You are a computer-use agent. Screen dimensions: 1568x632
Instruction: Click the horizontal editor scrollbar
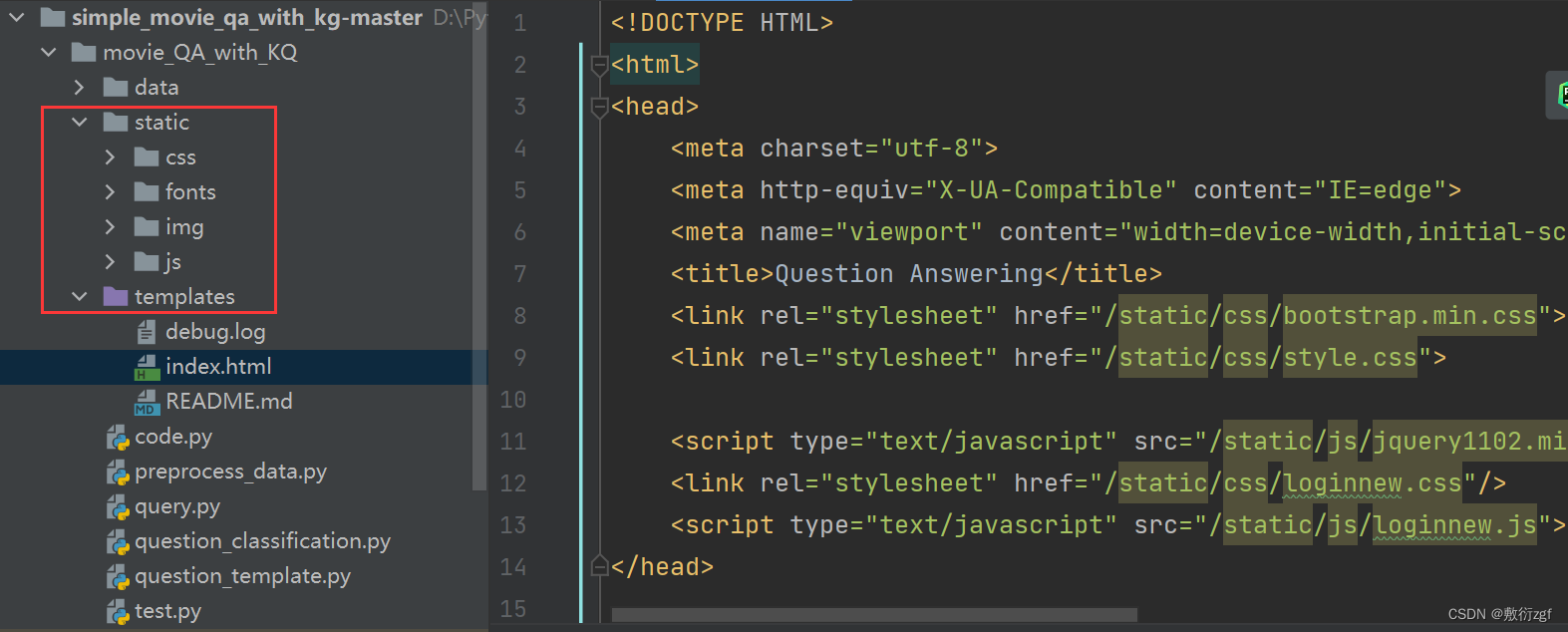pyautogui.click(x=874, y=614)
